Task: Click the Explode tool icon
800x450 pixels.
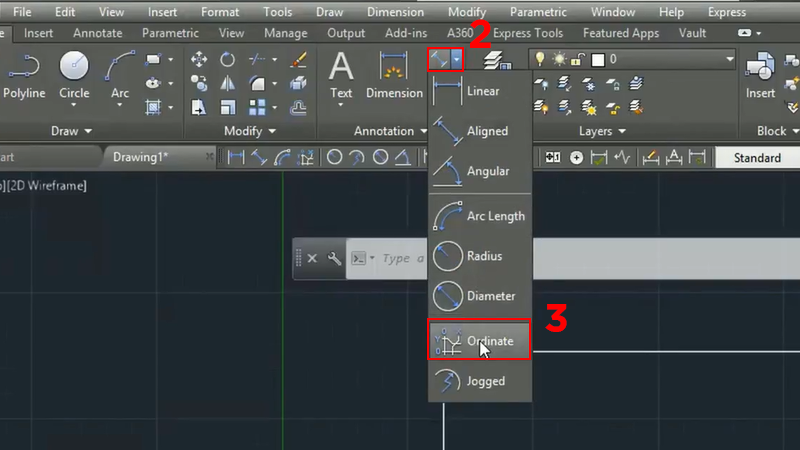Action: pos(298,83)
